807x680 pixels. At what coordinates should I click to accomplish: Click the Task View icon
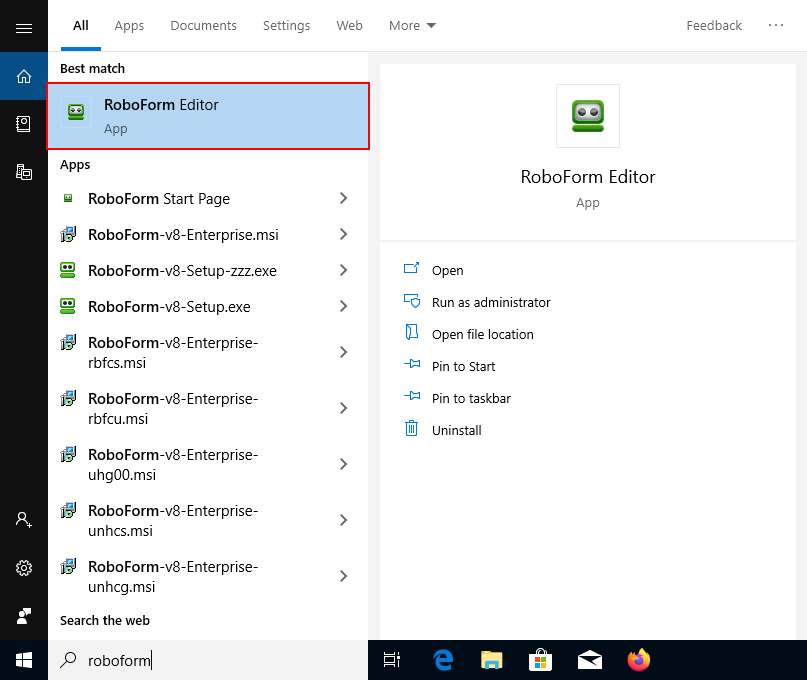point(391,660)
